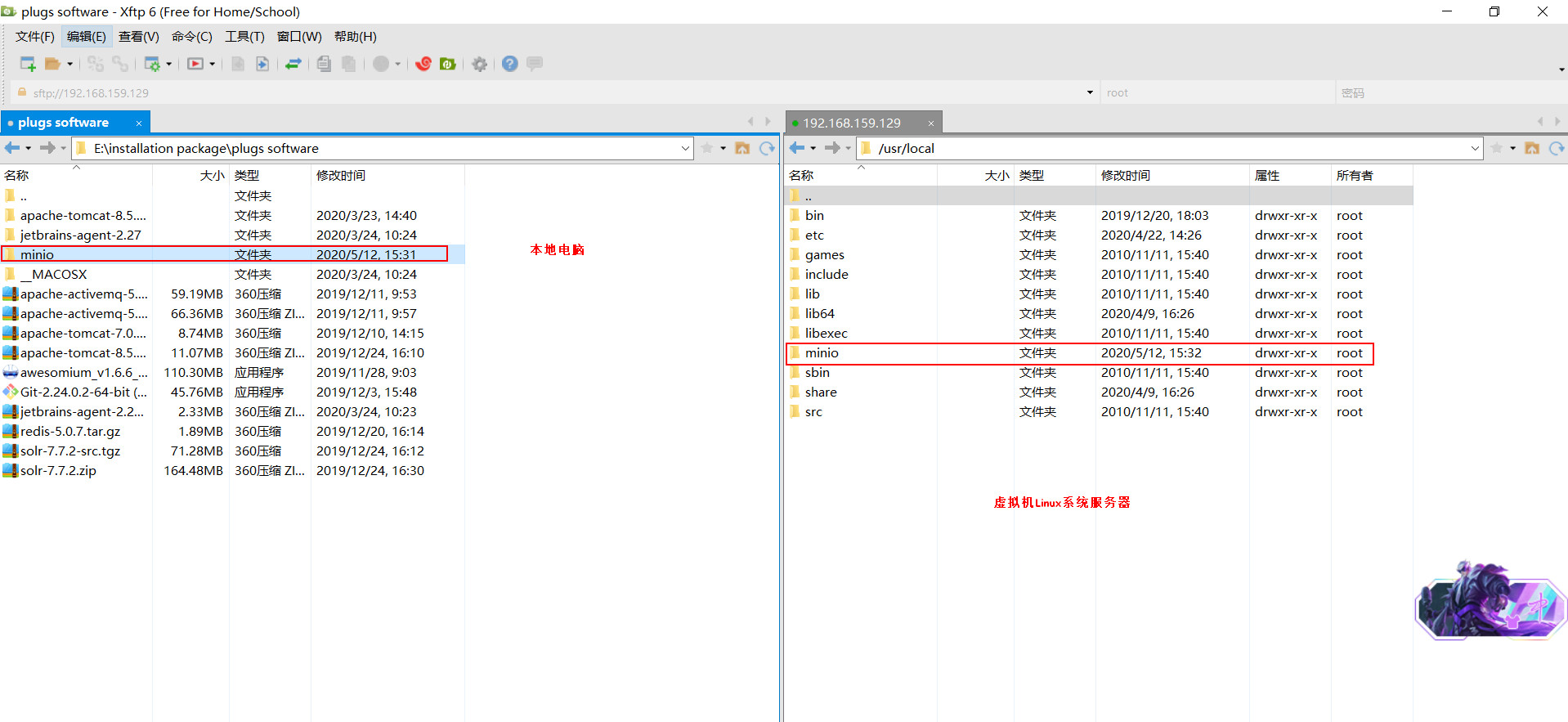Open the 命令(C) menu
The width and height of the screenshot is (1568, 722).
[192, 36]
